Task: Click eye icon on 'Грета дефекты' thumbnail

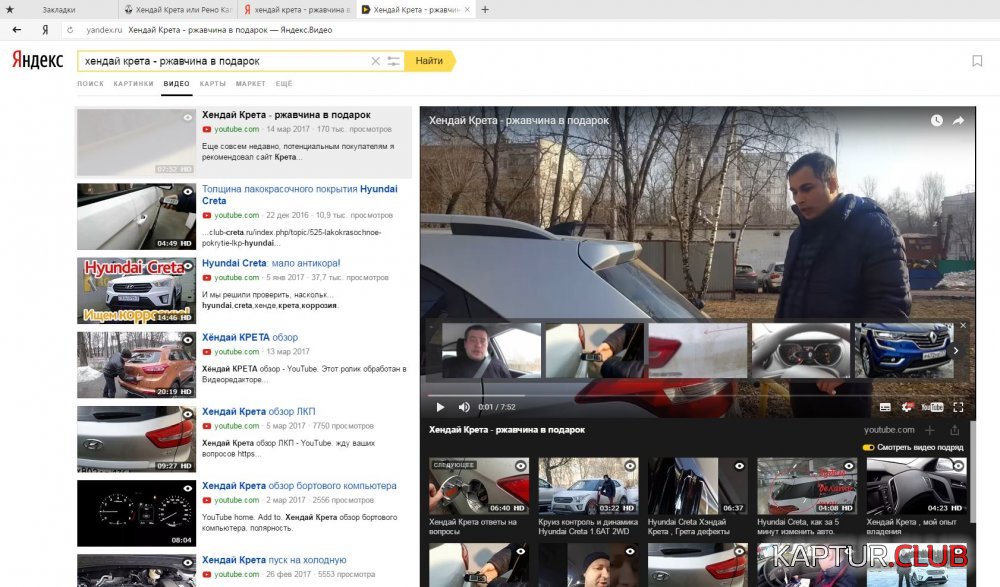Action: (739, 466)
